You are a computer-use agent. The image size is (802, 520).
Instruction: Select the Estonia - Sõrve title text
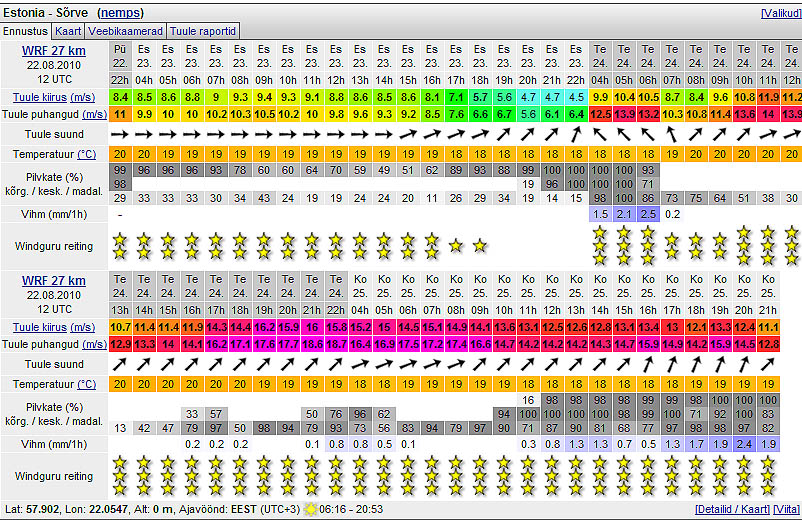coord(46,12)
